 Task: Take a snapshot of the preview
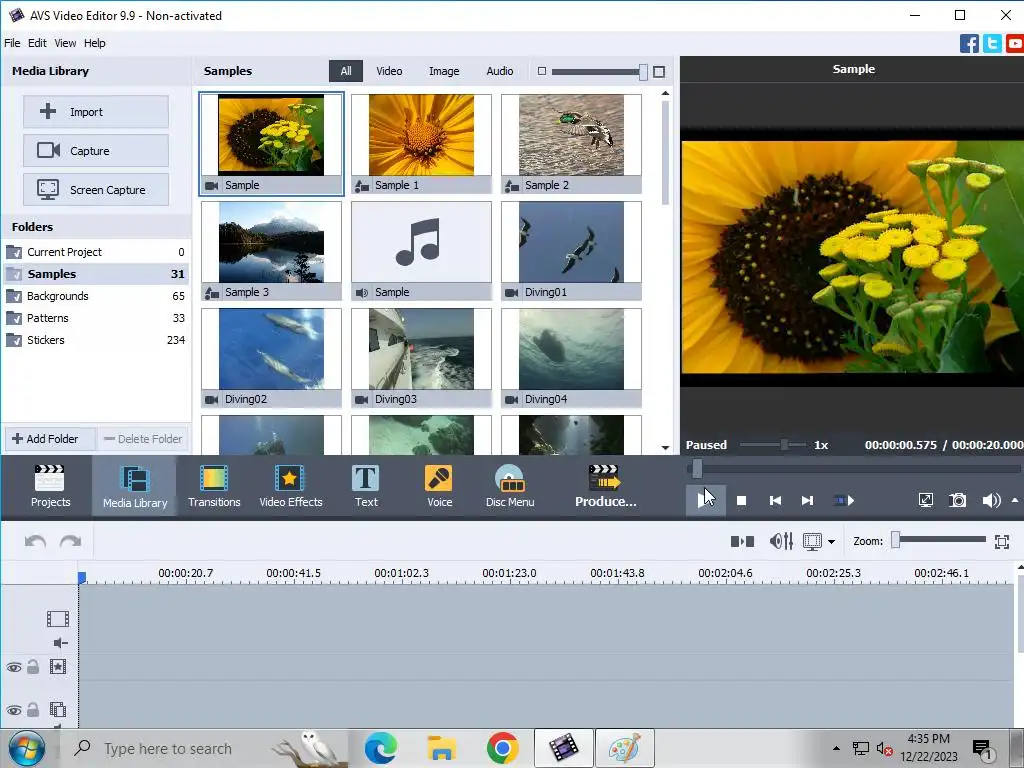pyautogui.click(x=957, y=501)
